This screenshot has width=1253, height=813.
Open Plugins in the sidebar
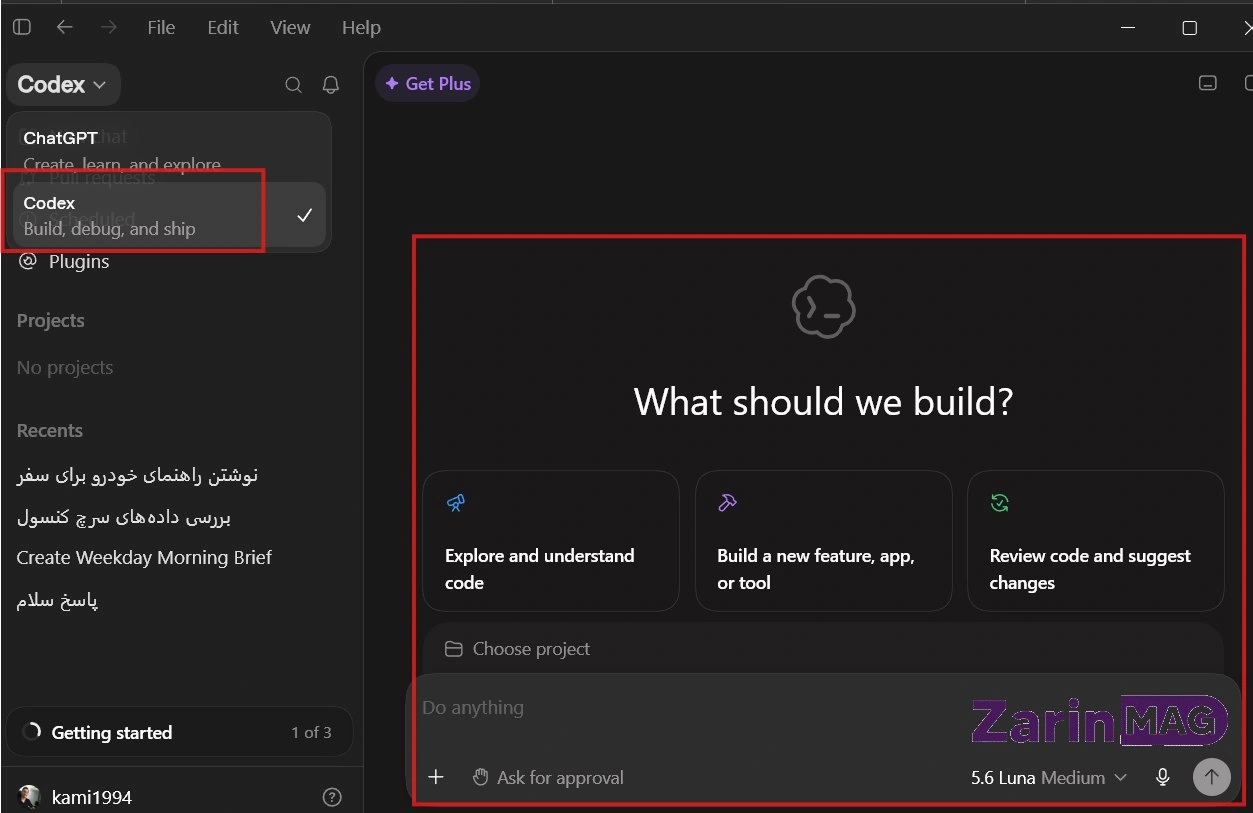65,262
